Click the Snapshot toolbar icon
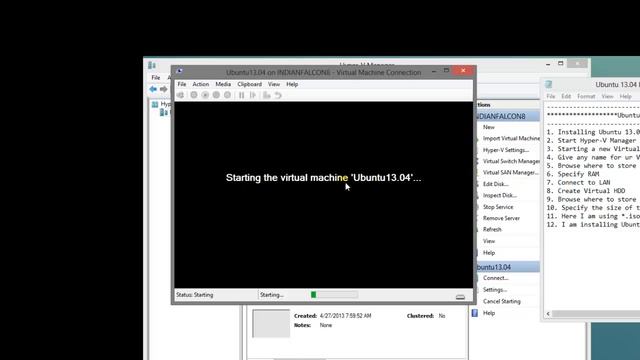This screenshot has height=360, width=640. tap(267, 95)
